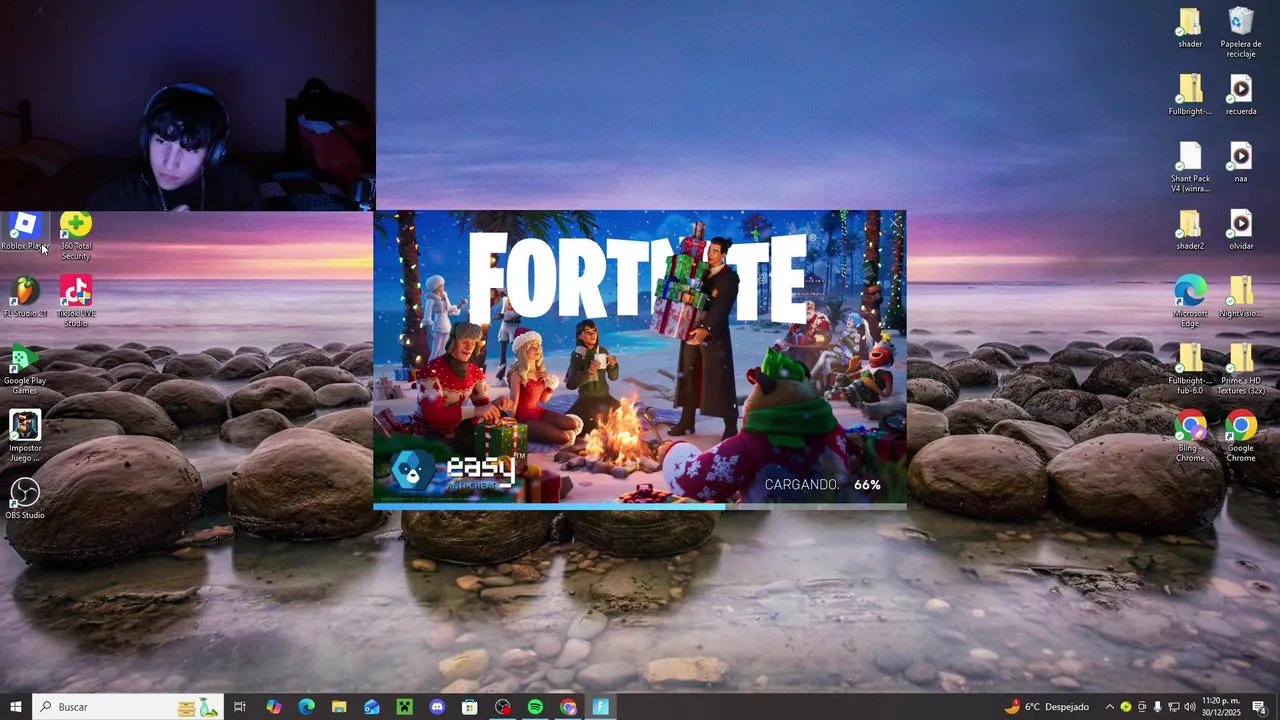Click the Buscar taskbar search field
This screenshot has height=720, width=1280.
coord(128,707)
